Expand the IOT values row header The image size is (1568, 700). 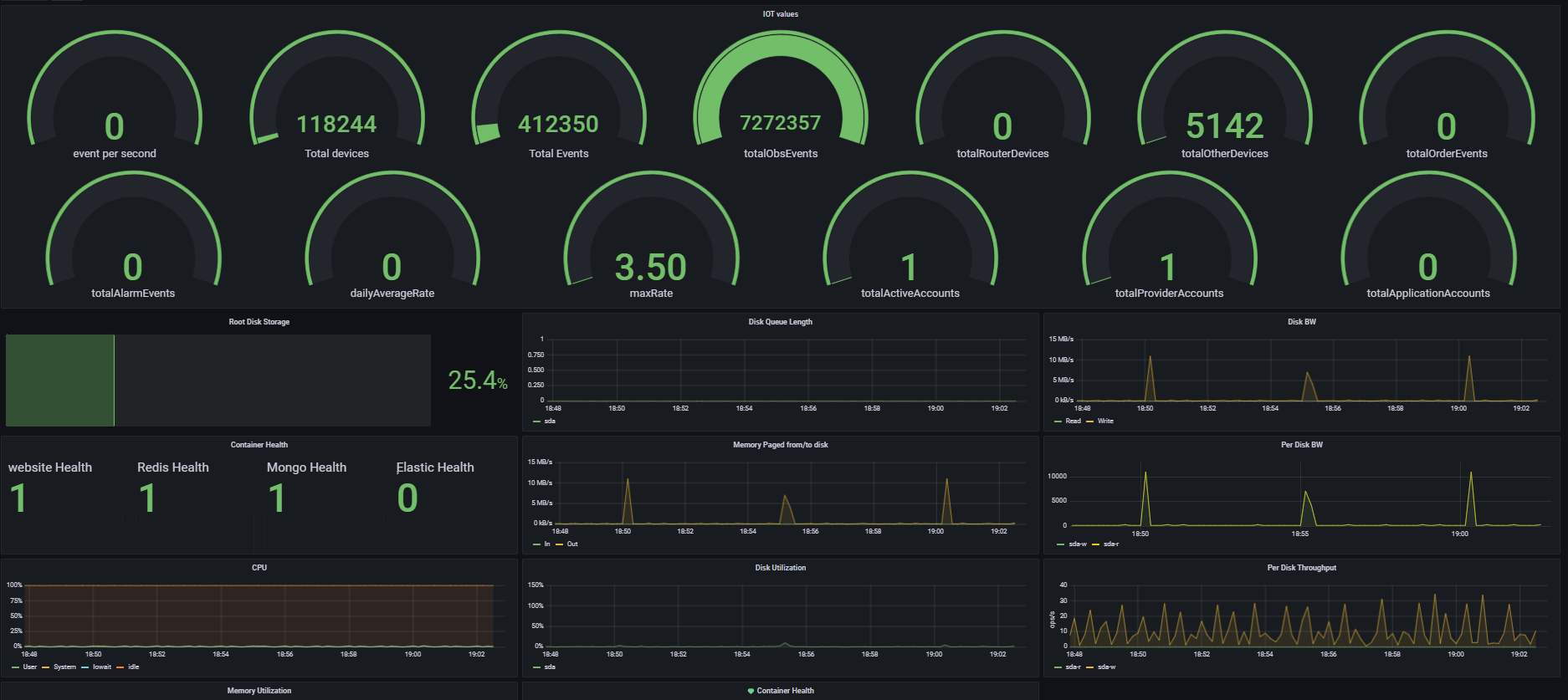coord(780,14)
